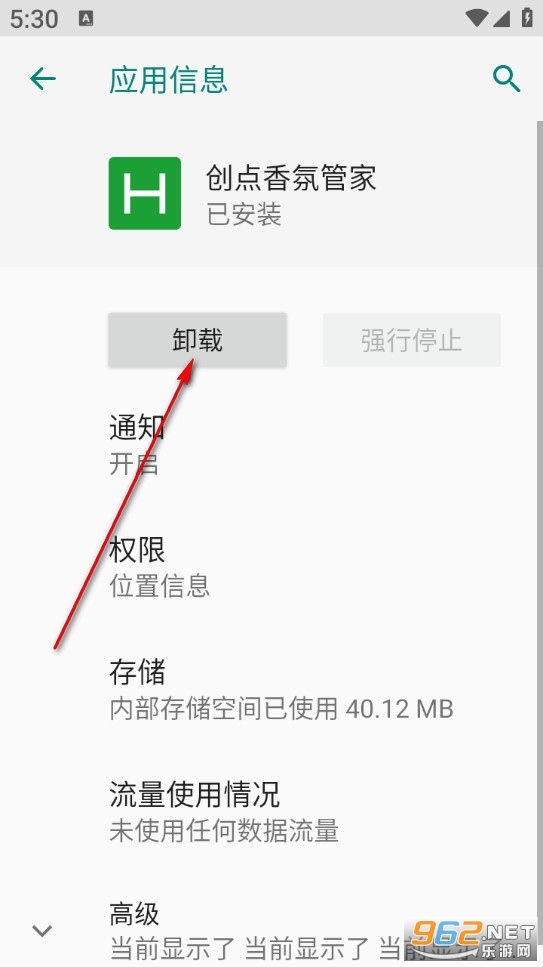543x967 pixels.
Task: Tap the 卸载 uninstall button
Action: pyautogui.click(x=197, y=340)
